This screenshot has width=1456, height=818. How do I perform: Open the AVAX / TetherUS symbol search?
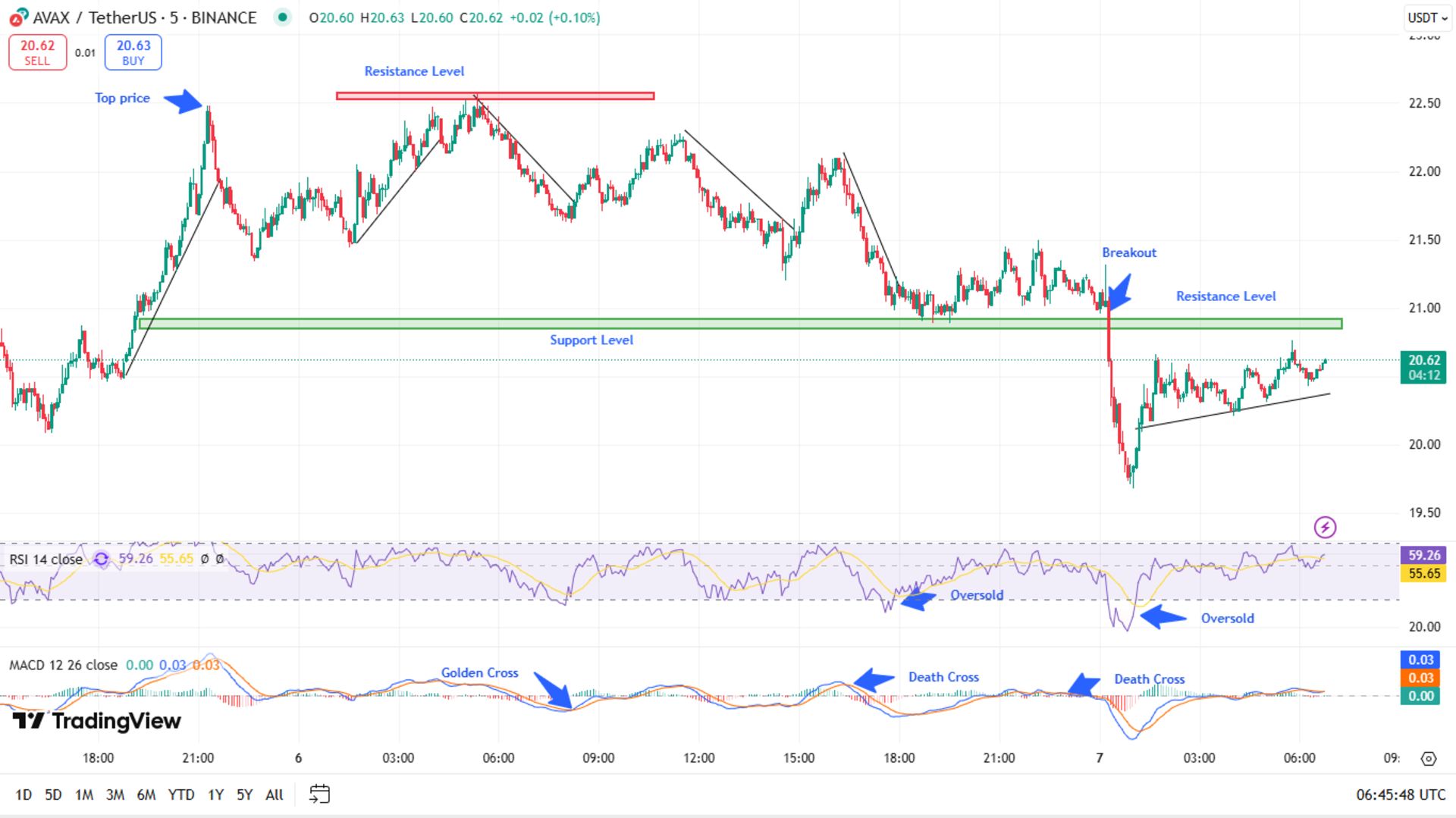[144, 17]
